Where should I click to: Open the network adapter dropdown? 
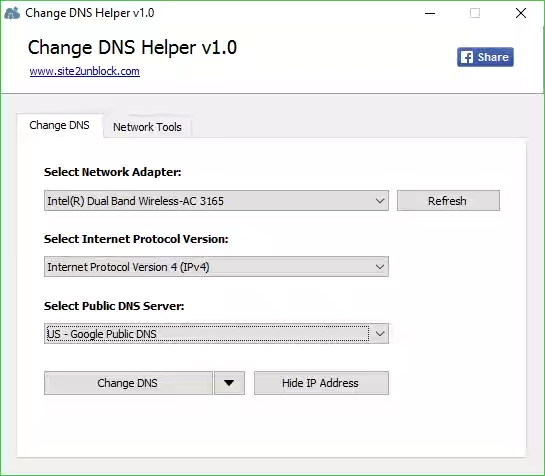point(216,201)
